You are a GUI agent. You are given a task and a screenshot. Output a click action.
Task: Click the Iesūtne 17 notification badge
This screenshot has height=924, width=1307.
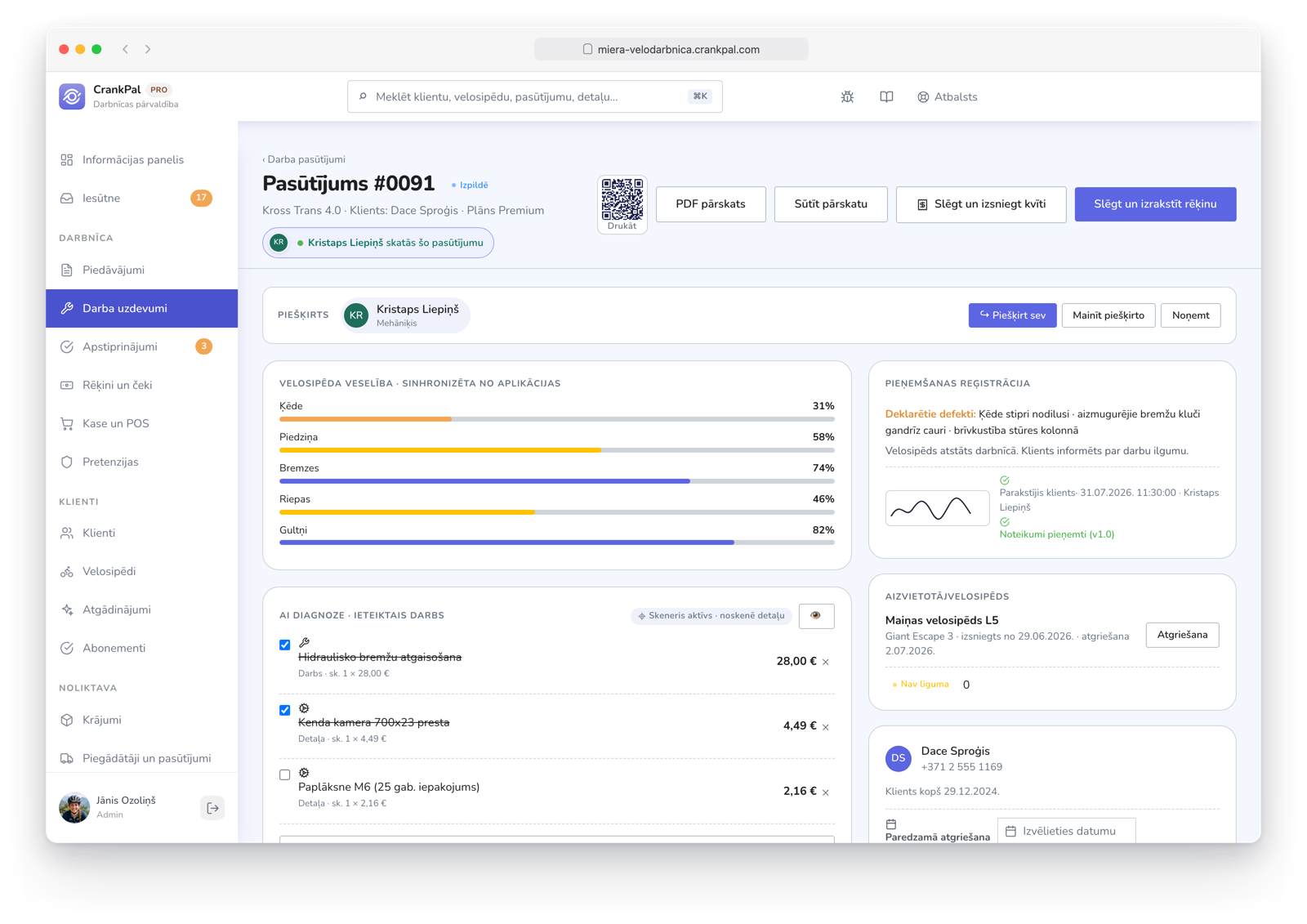[x=201, y=198]
